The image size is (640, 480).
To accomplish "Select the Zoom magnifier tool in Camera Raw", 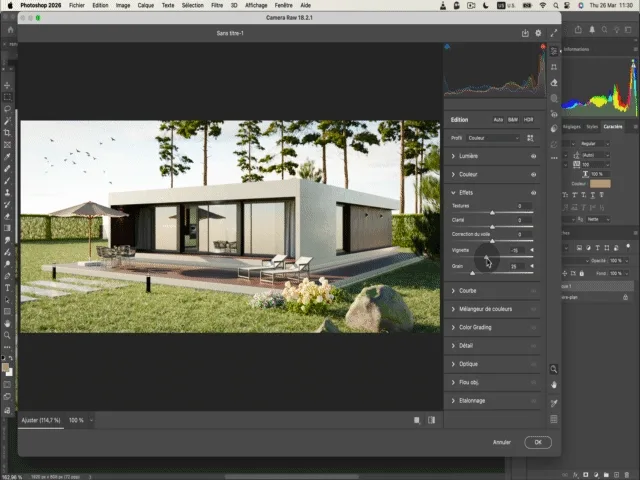I will tap(554, 369).
